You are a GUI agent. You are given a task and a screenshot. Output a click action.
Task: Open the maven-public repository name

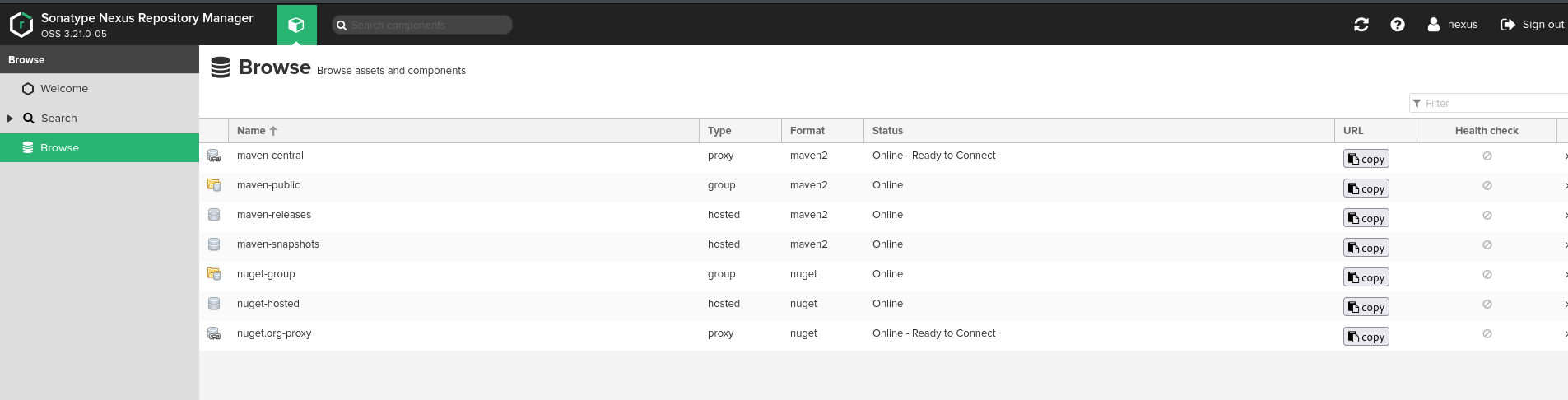point(268,185)
